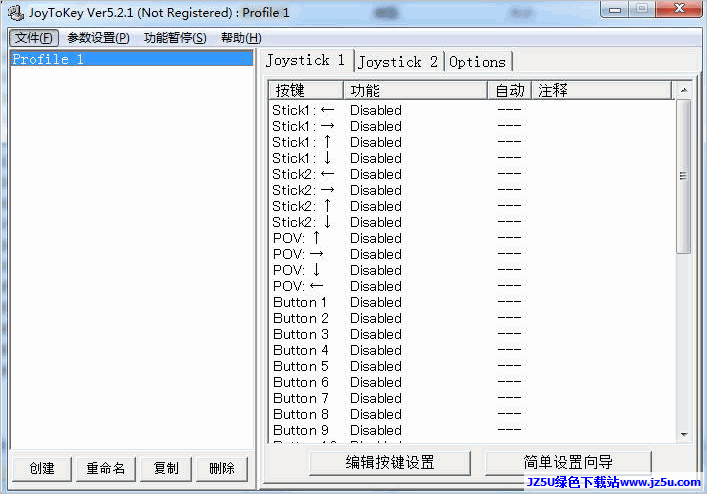707x494 pixels.
Task: Select the Stick2 right arrow row
Action: [472, 190]
